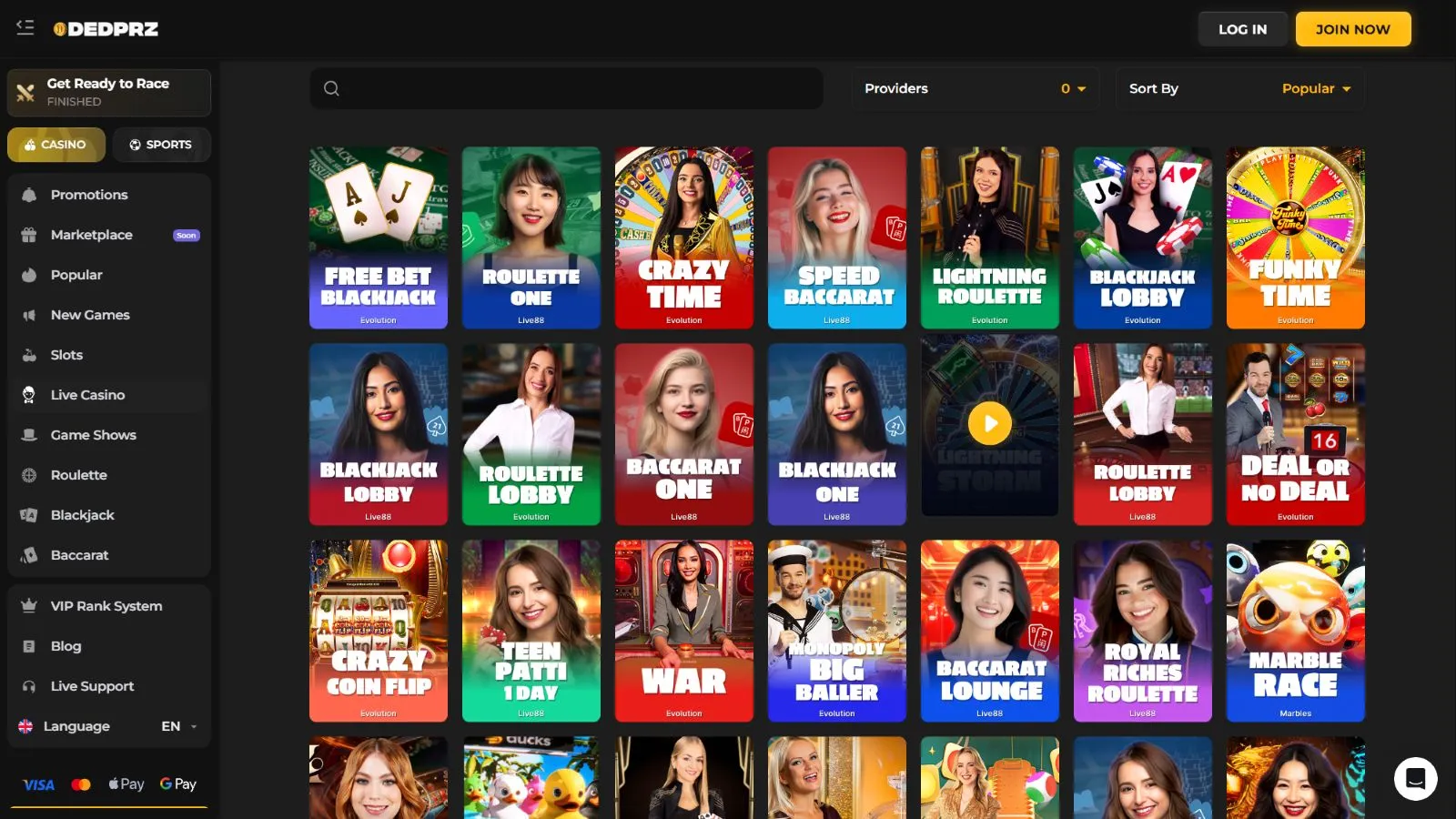The image size is (1456, 819).
Task: Click the Marketplace gift icon
Action: [29, 235]
